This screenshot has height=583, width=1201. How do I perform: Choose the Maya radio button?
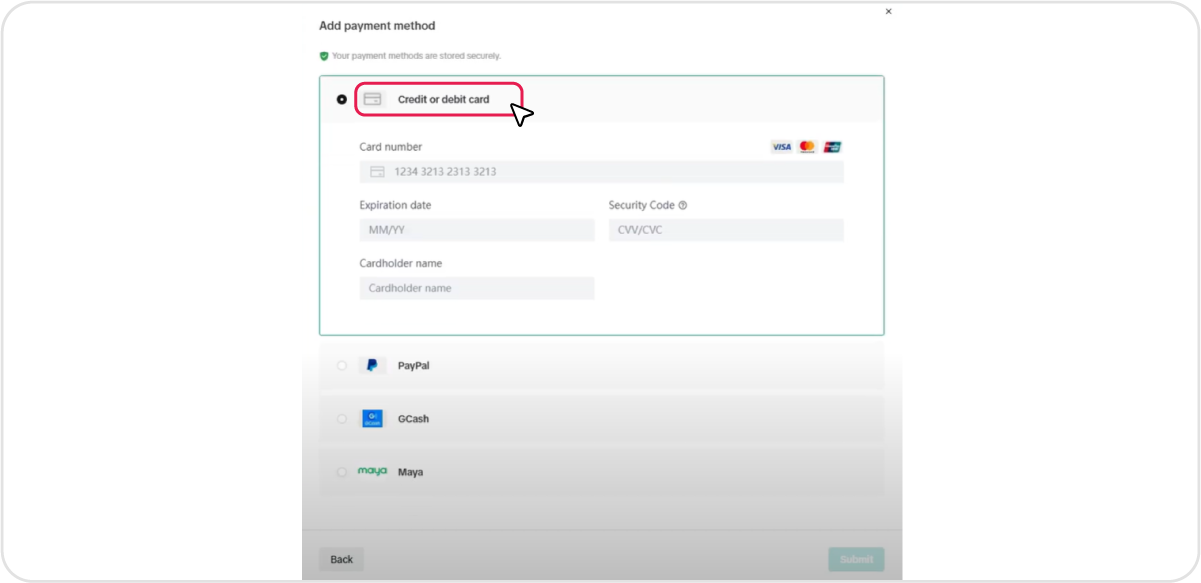point(342,472)
